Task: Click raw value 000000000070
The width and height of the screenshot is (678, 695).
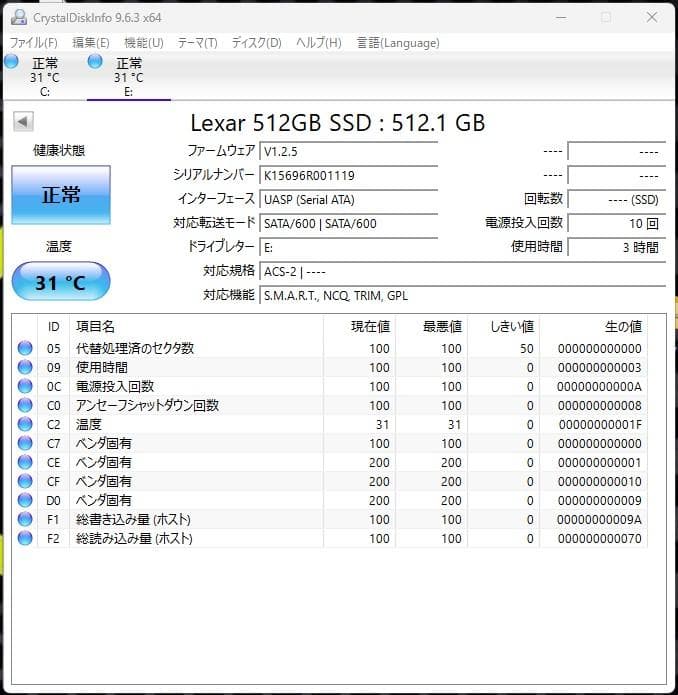Action: 600,539
